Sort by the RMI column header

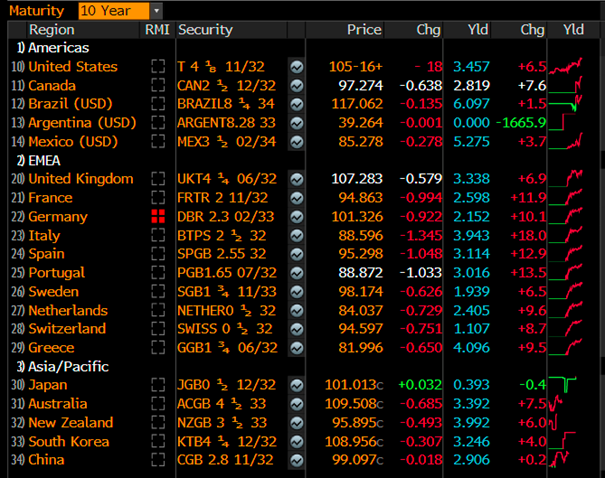(x=157, y=30)
